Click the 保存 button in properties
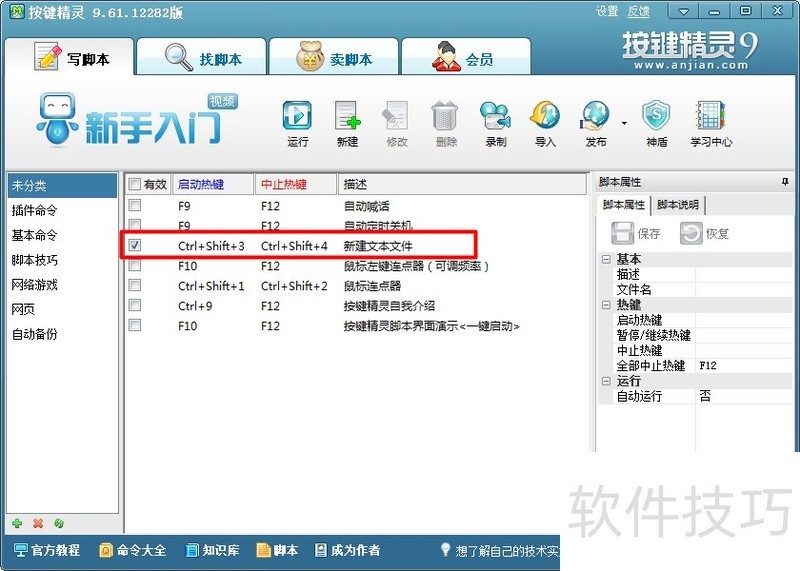Viewport: 800px width, 571px height. point(636,234)
